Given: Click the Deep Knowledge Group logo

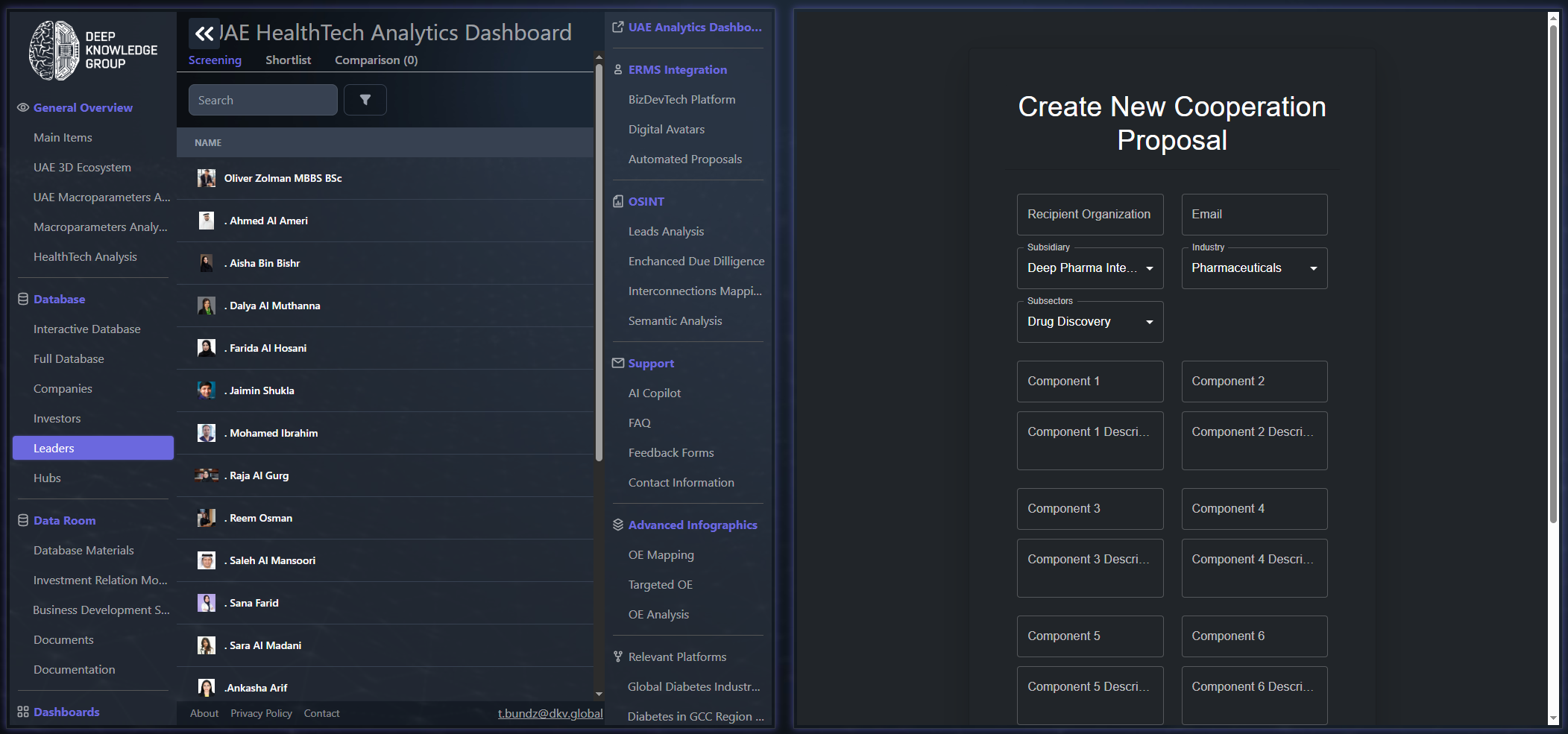Looking at the screenshot, I should [93, 51].
